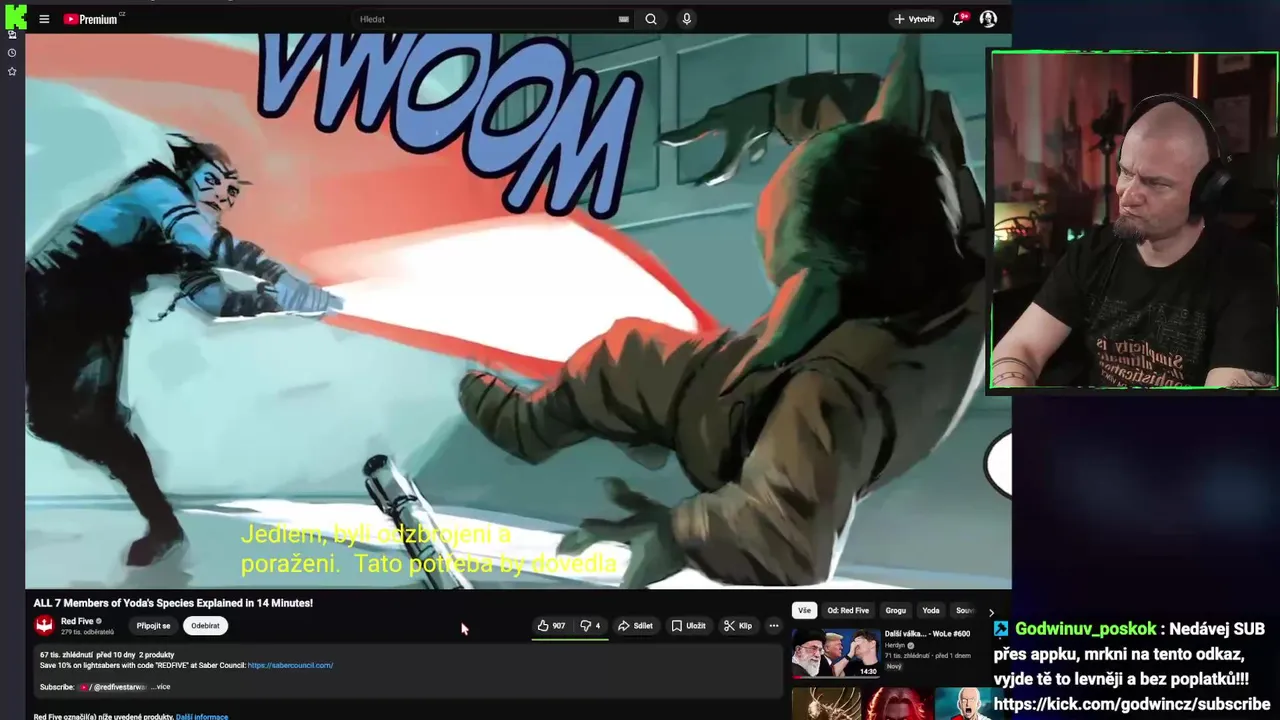
Task: Dislike the video thumbs-down button
Action: [x=590, y=626]
